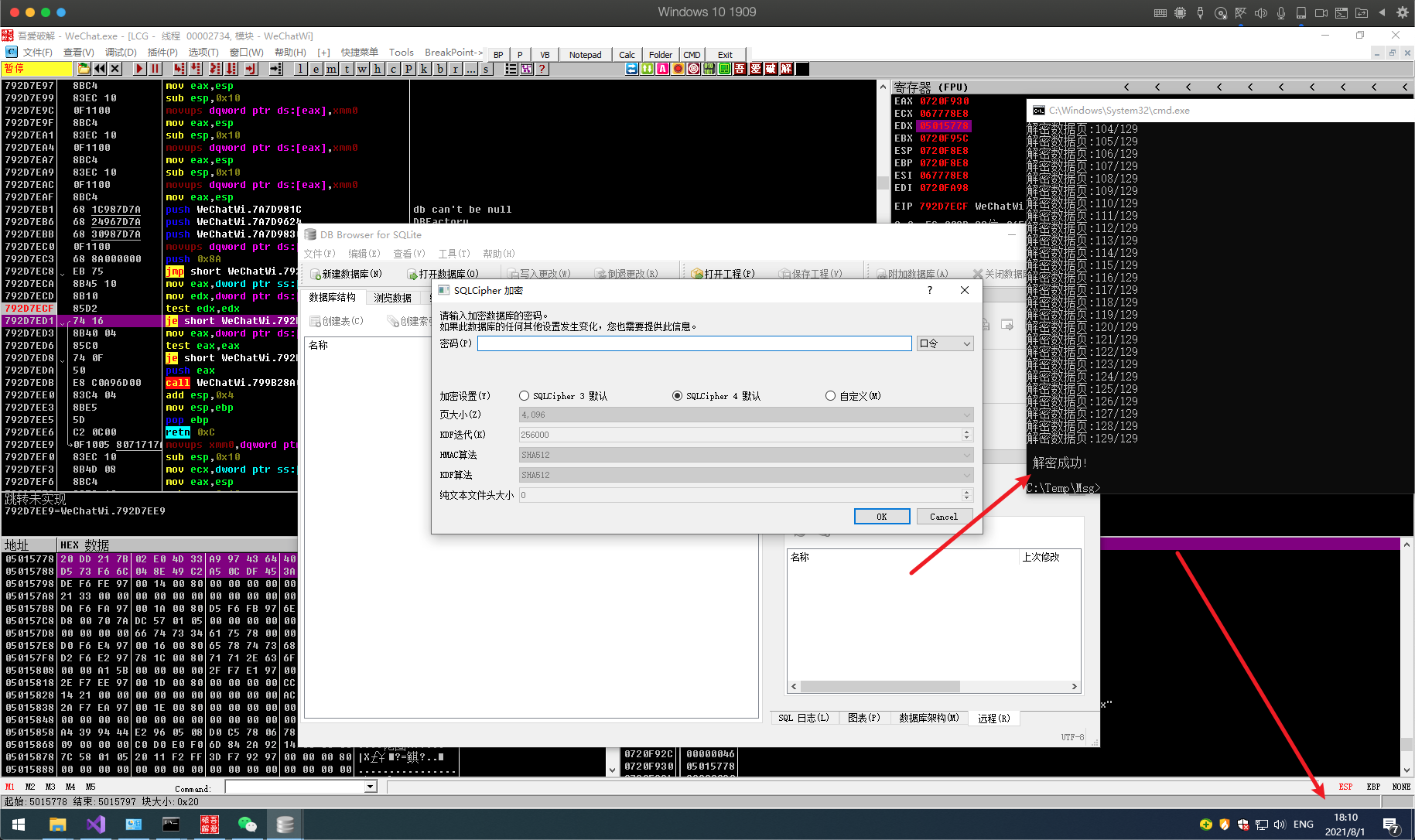Click OK in SQLCipher dialog
This screenshot has height=840, width=1415.
point(882,517)
